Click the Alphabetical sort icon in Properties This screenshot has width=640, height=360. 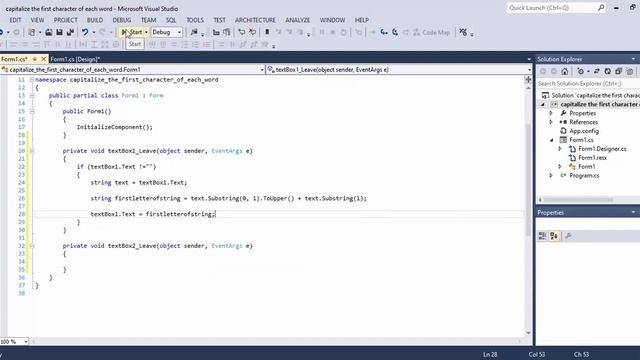[554, 236]
